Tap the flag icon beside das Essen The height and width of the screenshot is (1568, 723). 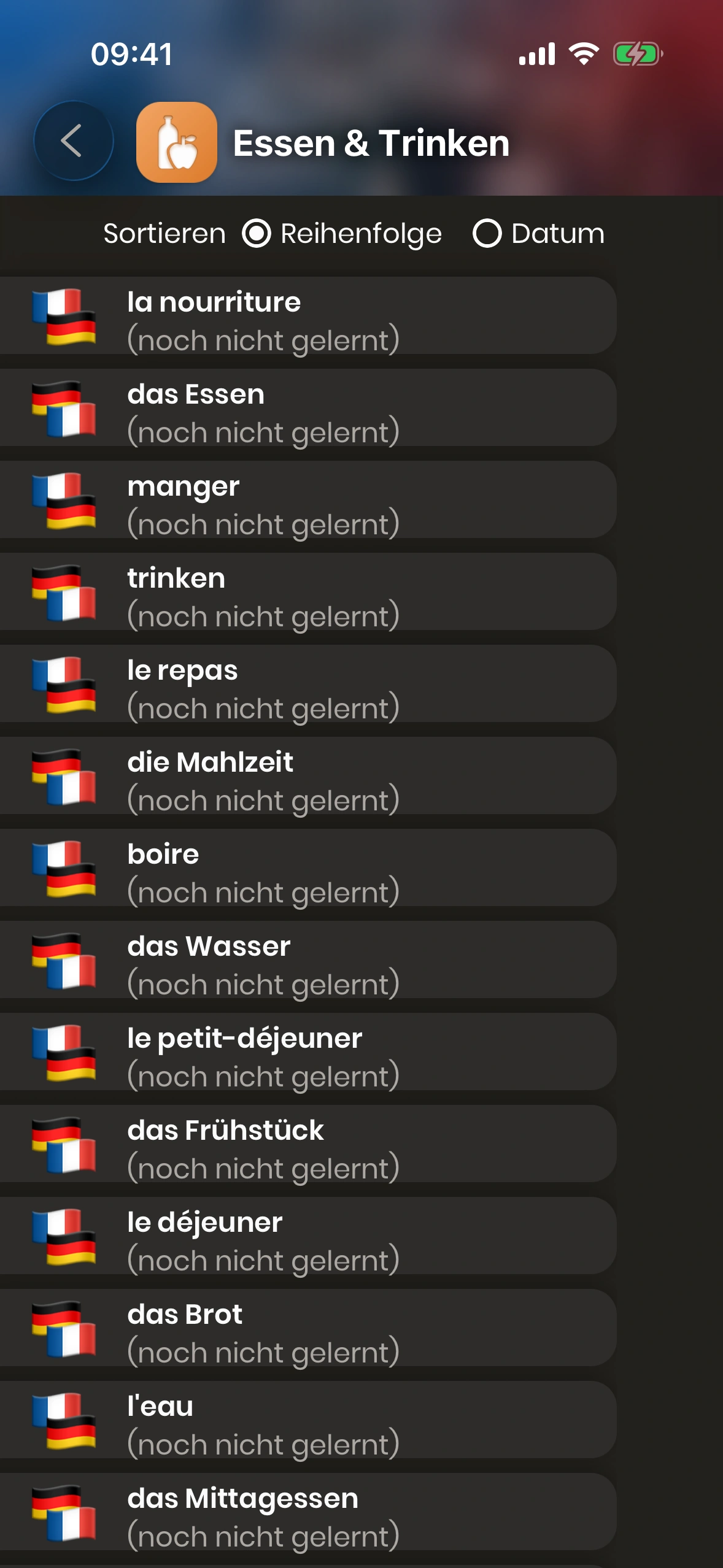click(x=64, y=408)
